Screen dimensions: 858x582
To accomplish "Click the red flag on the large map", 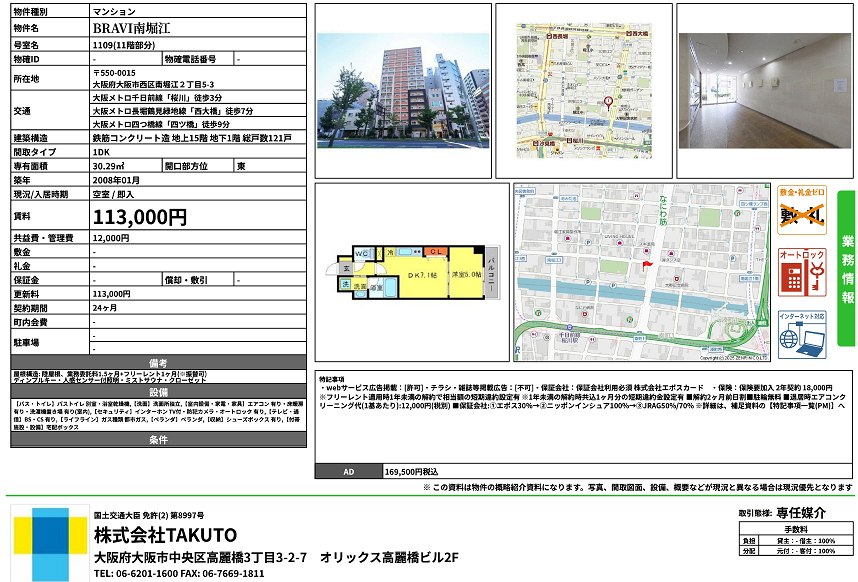I will (x=647, y=264).
